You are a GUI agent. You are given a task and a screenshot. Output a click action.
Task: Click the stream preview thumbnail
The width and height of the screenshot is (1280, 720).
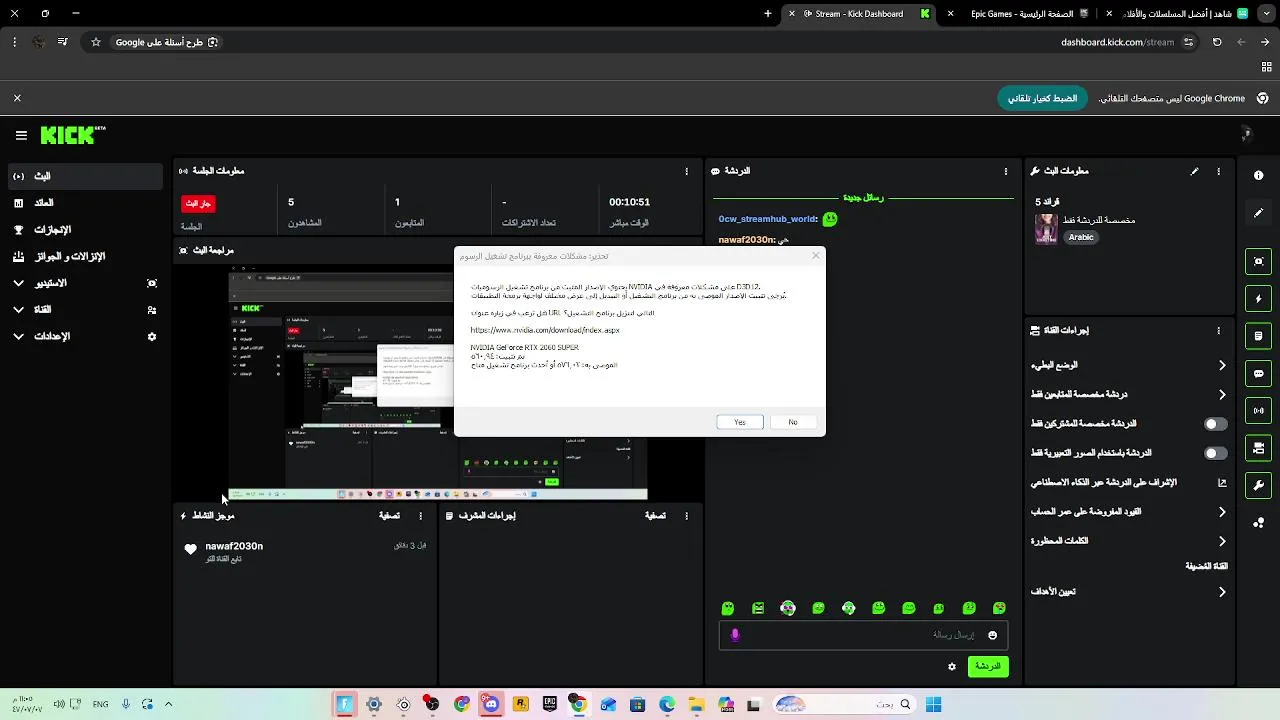point(438,382)
